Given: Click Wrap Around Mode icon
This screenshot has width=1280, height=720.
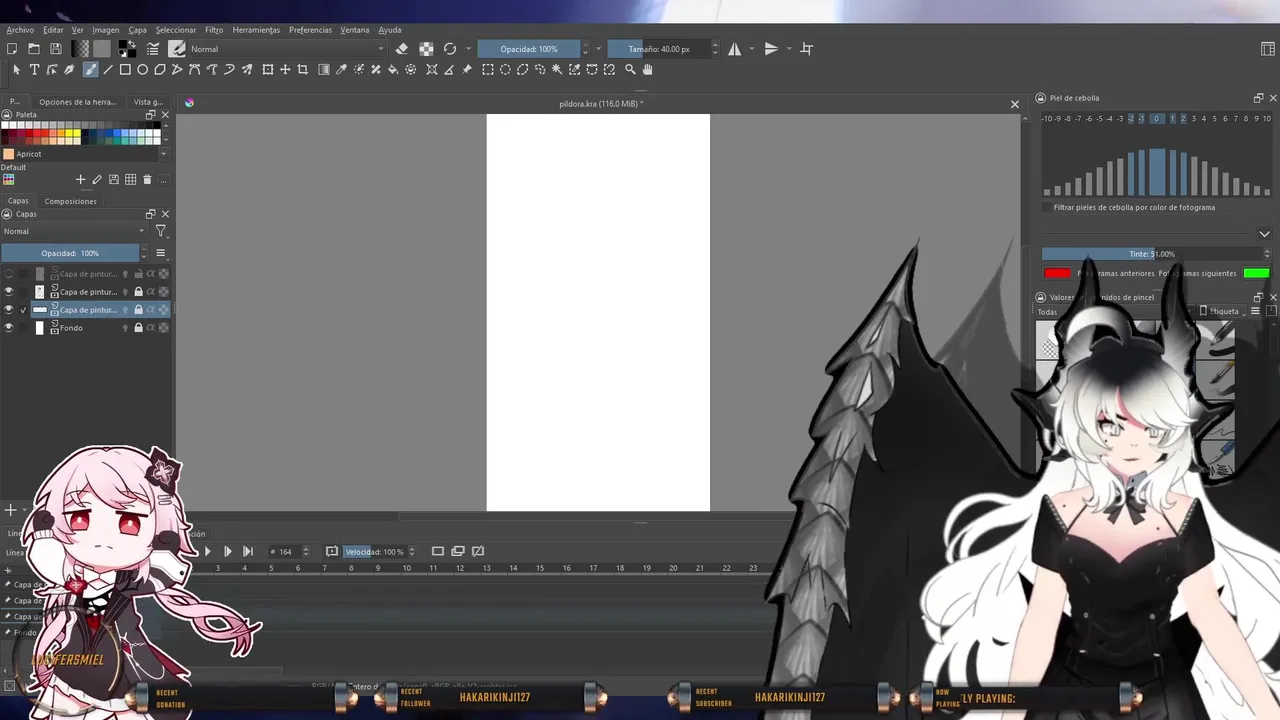Looking at the screenshot, I should [807, 48].
